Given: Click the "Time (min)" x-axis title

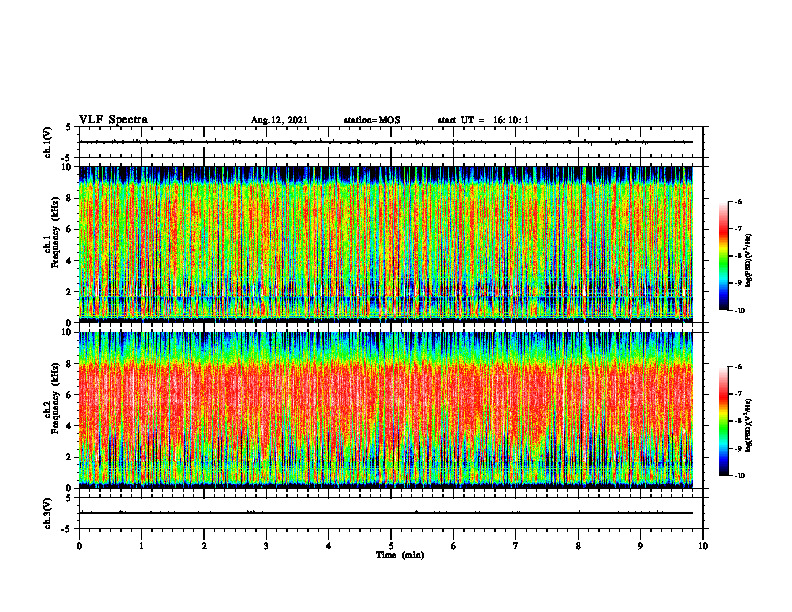Looking at the screenshot, I should click(x=400, y=555).
